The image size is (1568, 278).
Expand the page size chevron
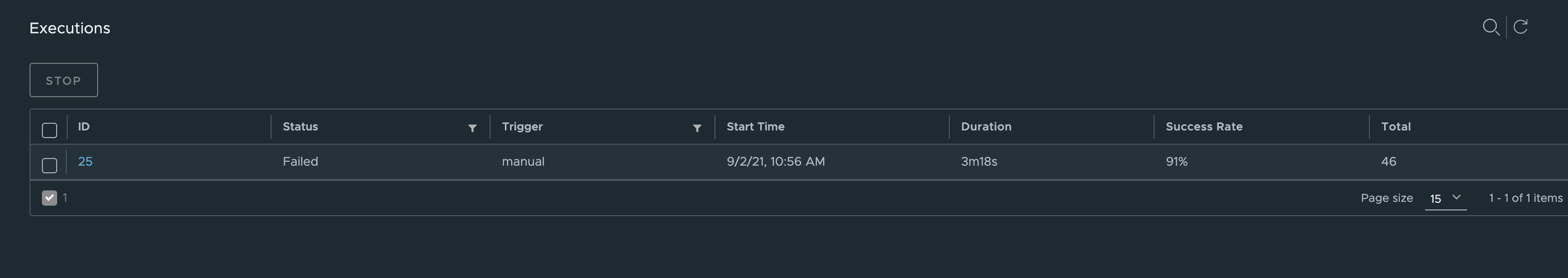point(1456,198)
